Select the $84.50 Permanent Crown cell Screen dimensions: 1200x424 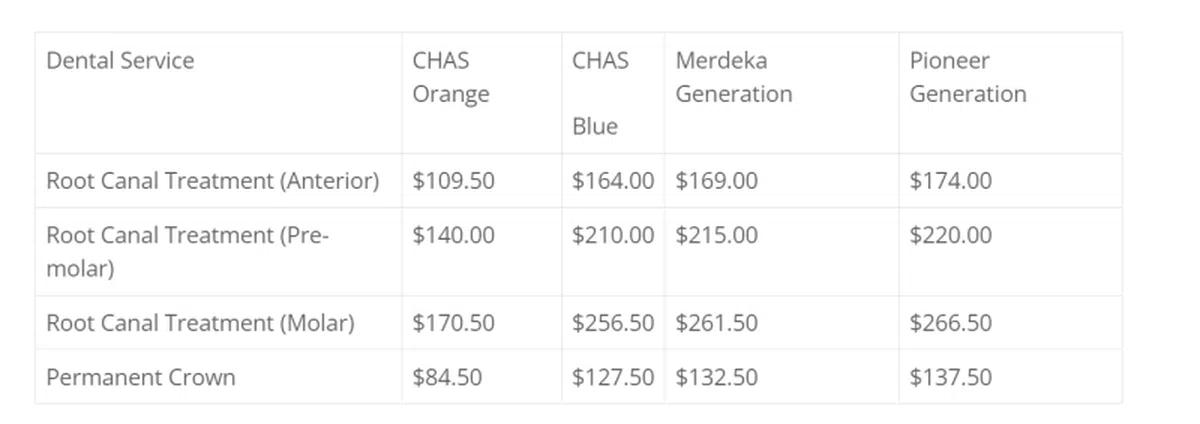(x=447, y=378)
